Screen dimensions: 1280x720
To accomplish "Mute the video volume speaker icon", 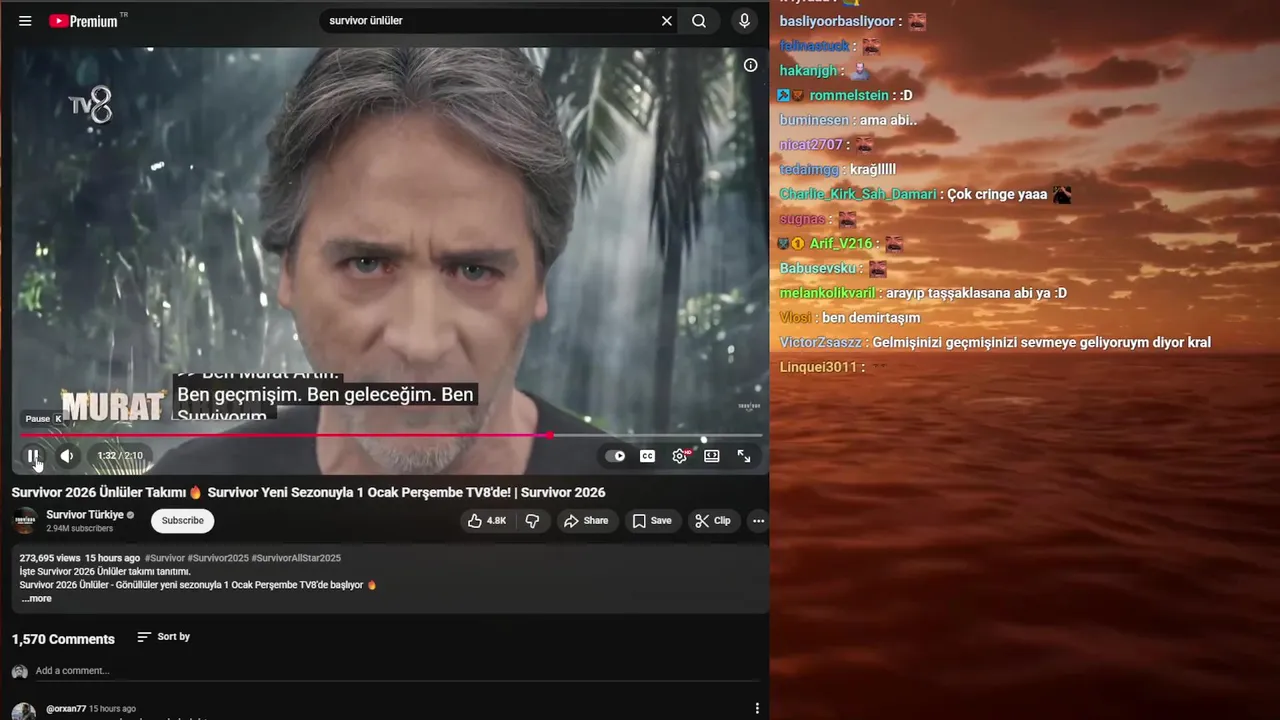I will point(67,456).
